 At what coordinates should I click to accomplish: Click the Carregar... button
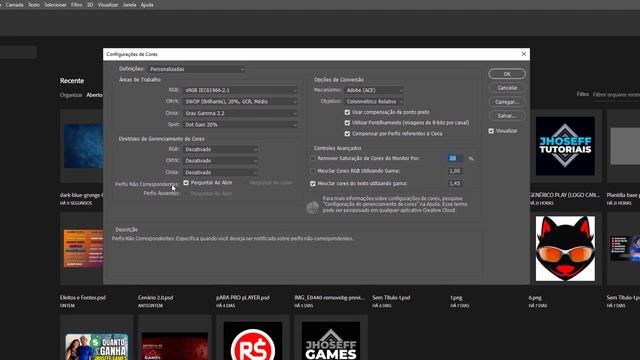click(507, 102)
